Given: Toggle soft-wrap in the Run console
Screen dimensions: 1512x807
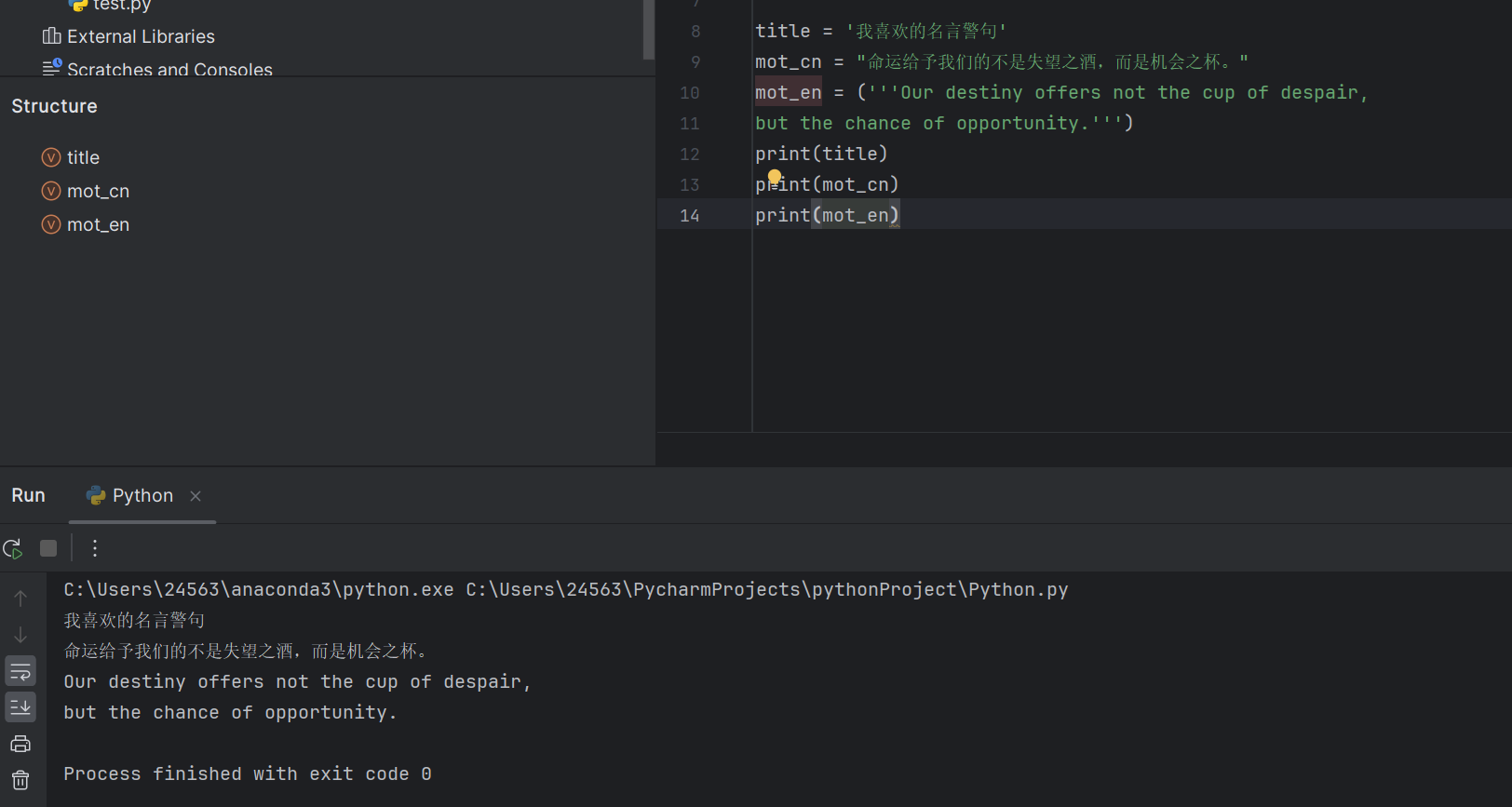Looking at the screenshot, I should coord(20,671).
